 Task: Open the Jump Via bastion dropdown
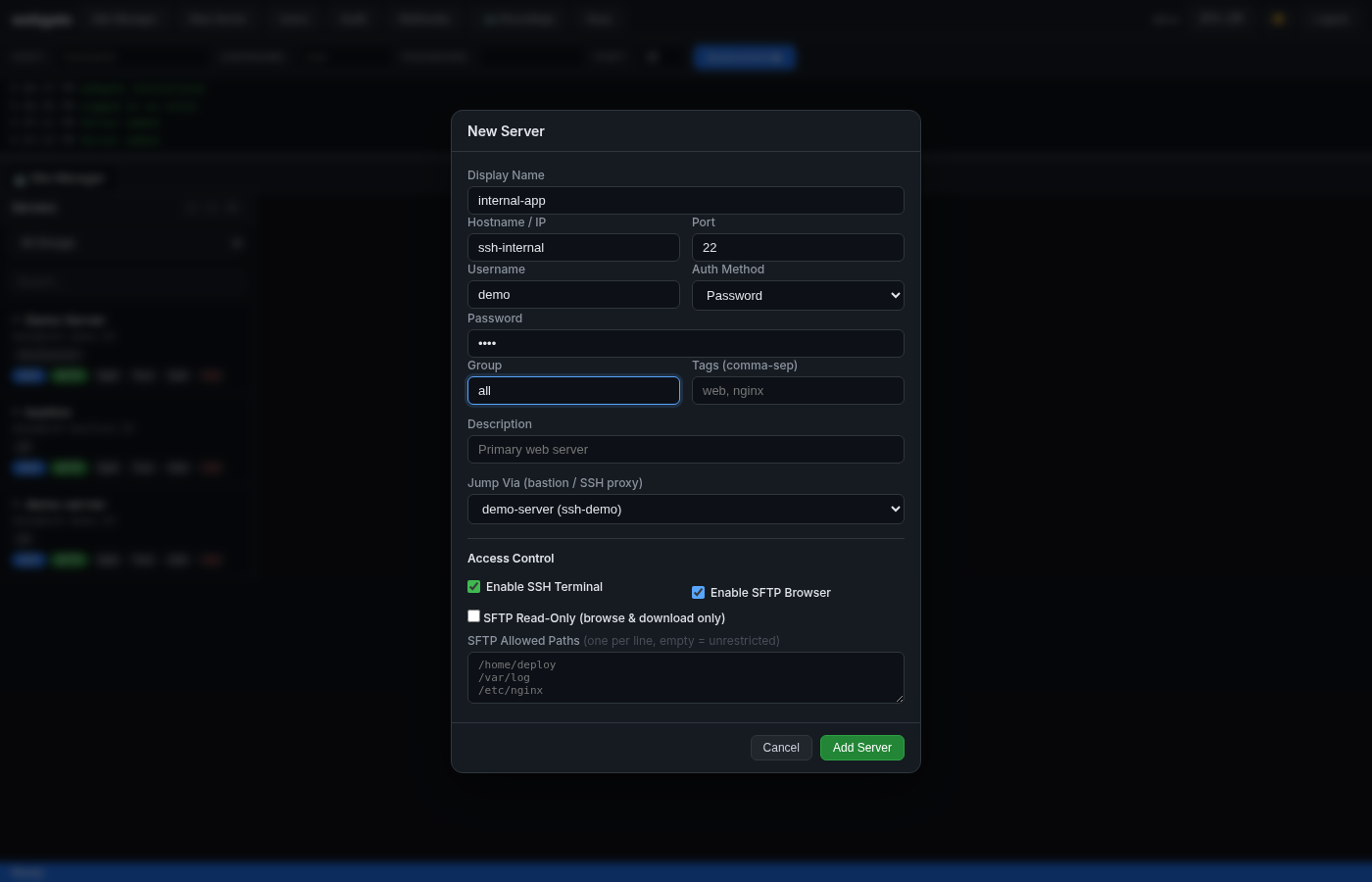click(x=685, y=509)
